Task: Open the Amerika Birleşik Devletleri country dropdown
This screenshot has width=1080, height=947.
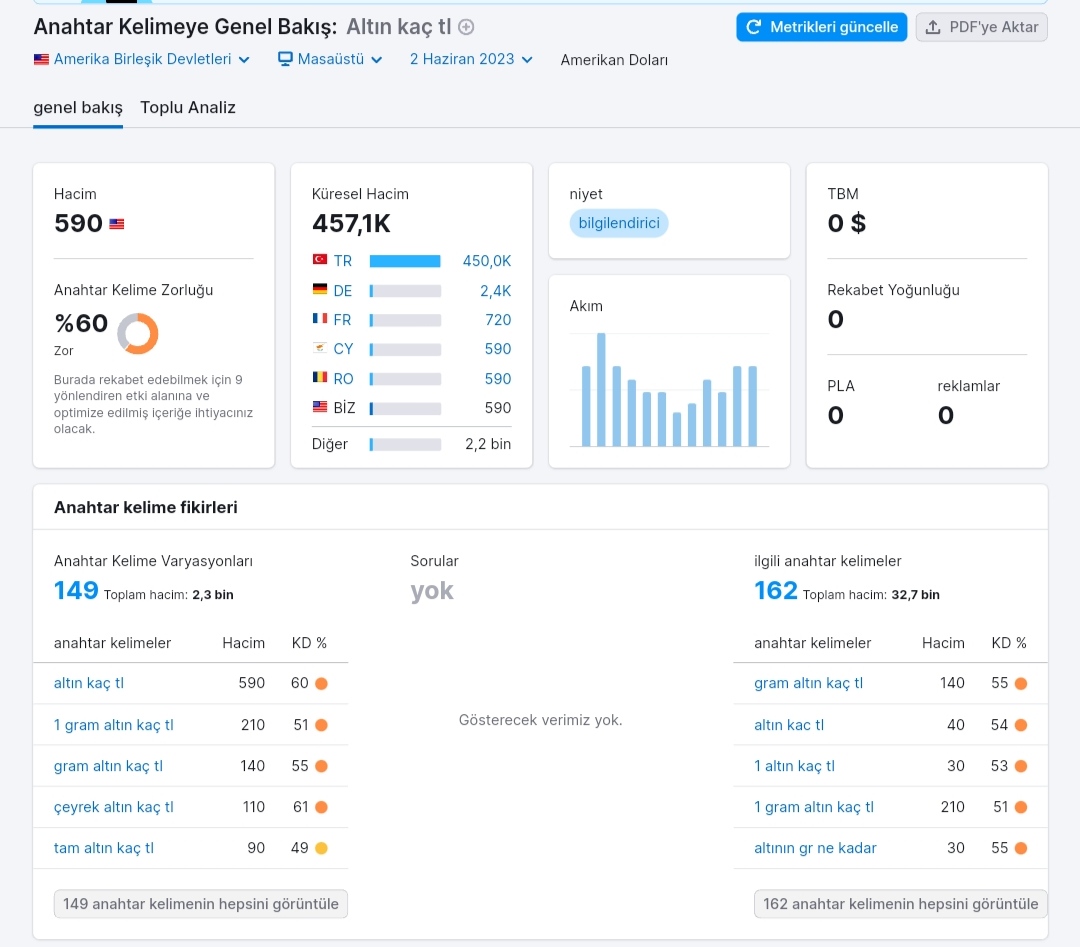Action: [141, 59]
